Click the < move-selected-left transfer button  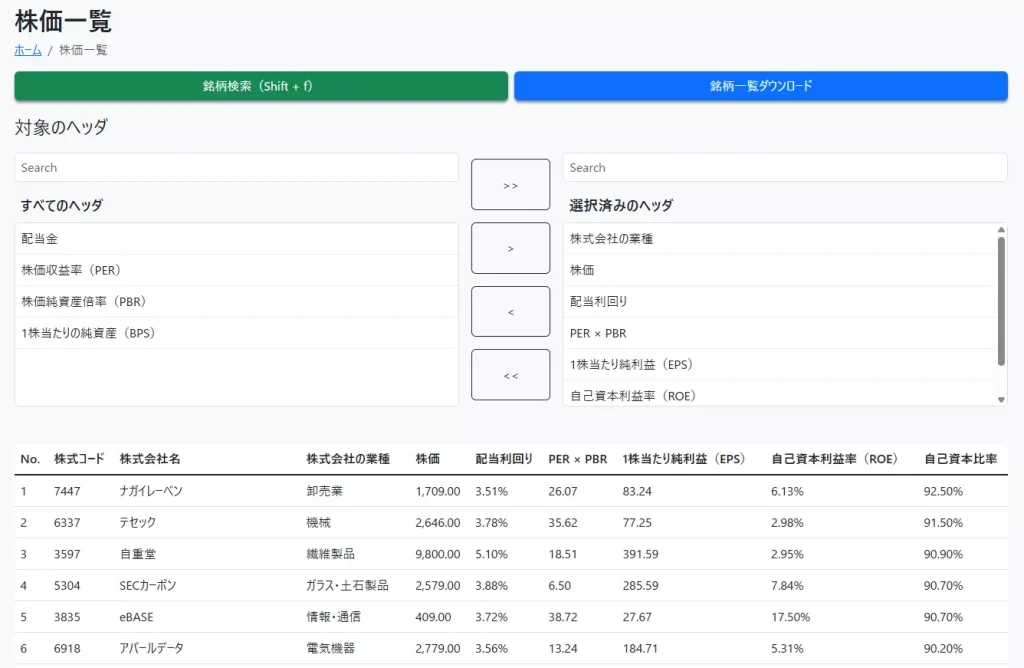tap(510, 311)
